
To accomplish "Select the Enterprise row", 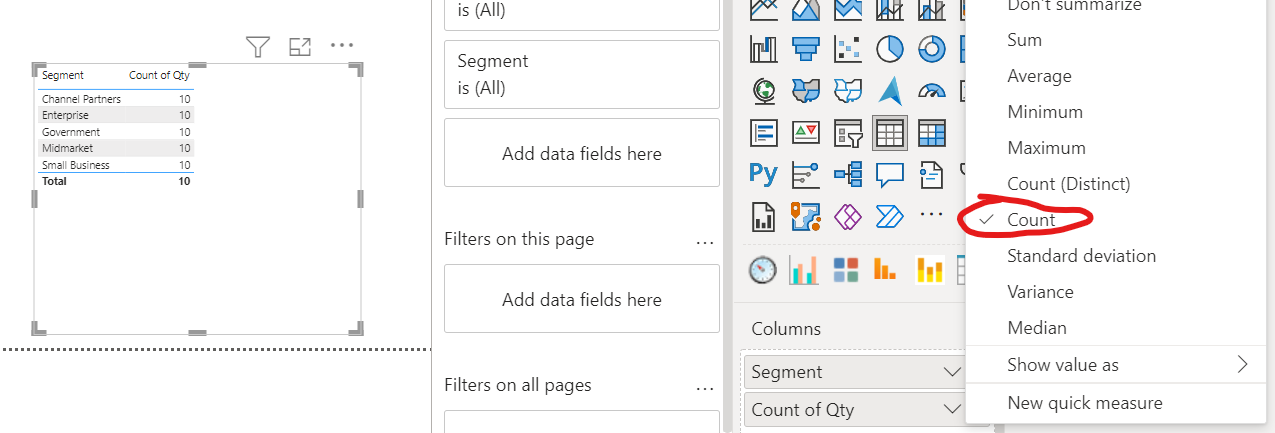I will click(116, 115).
